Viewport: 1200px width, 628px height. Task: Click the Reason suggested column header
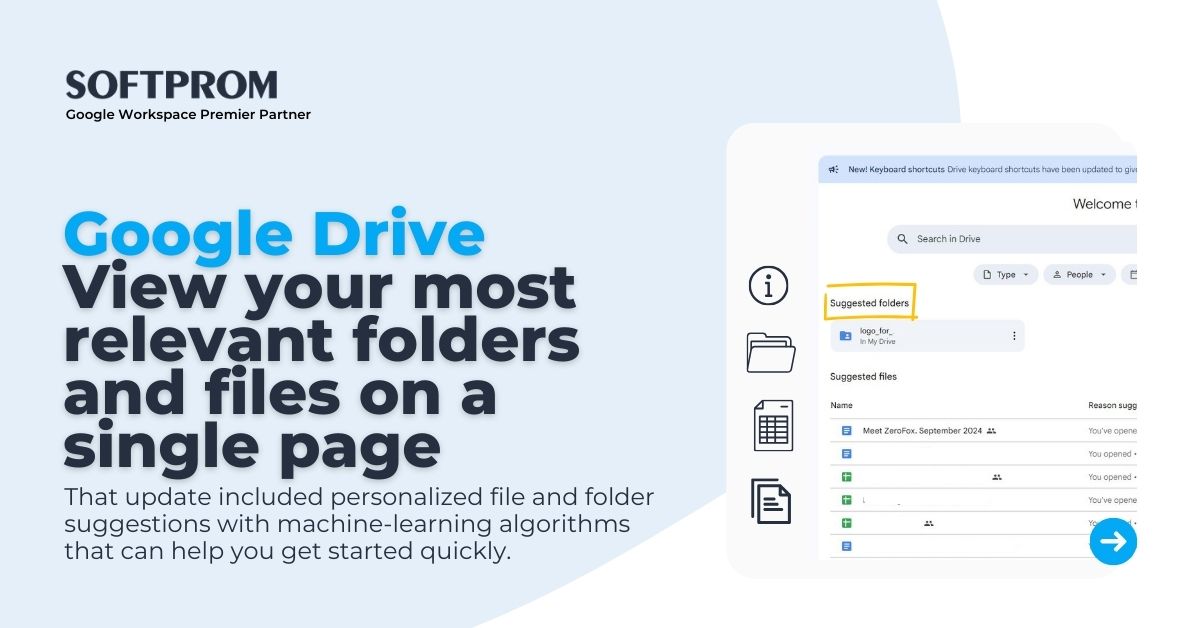coord(1111,405)
